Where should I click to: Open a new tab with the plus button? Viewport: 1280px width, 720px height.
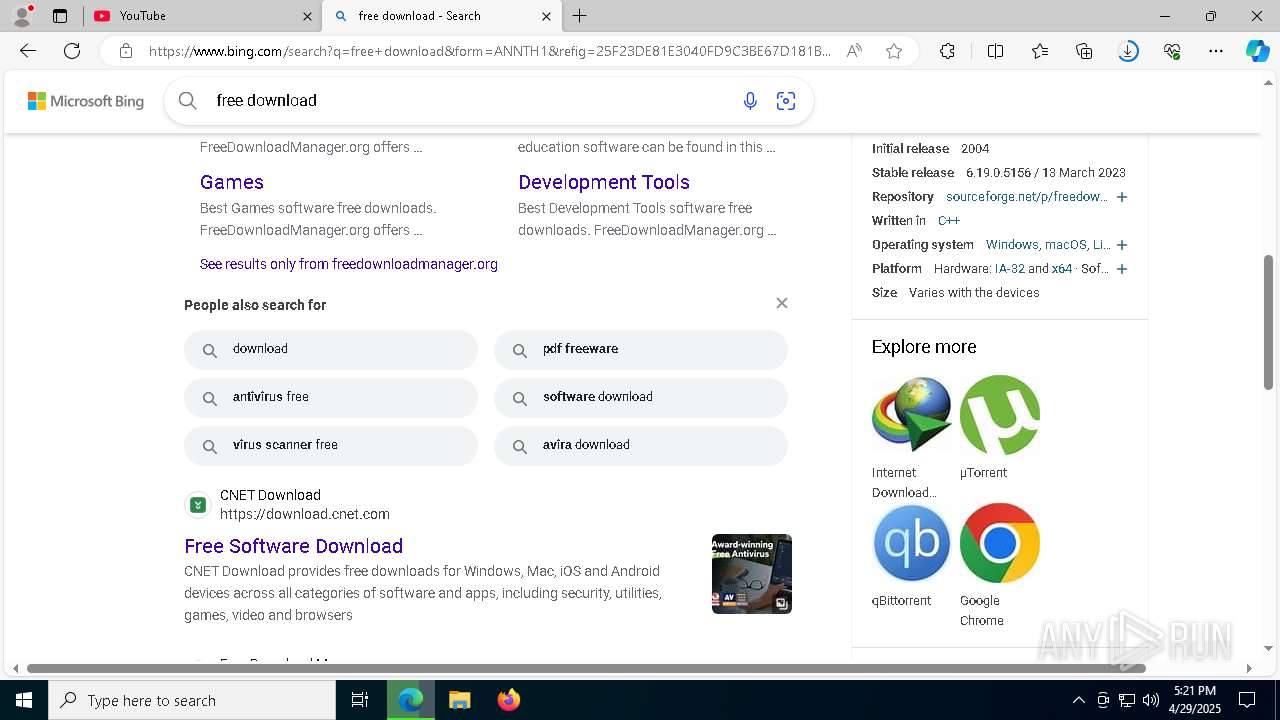coord(580,16)
